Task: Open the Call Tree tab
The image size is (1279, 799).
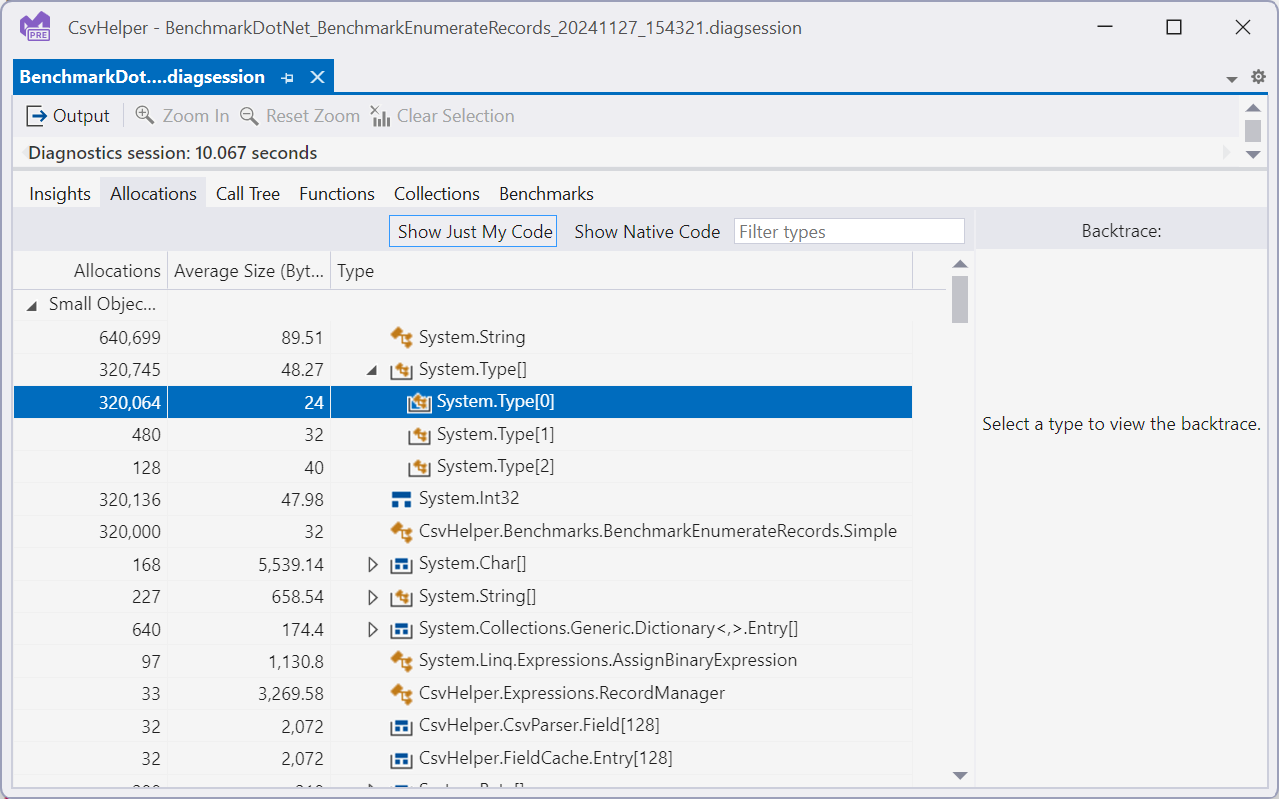Action: coord(248,194)
